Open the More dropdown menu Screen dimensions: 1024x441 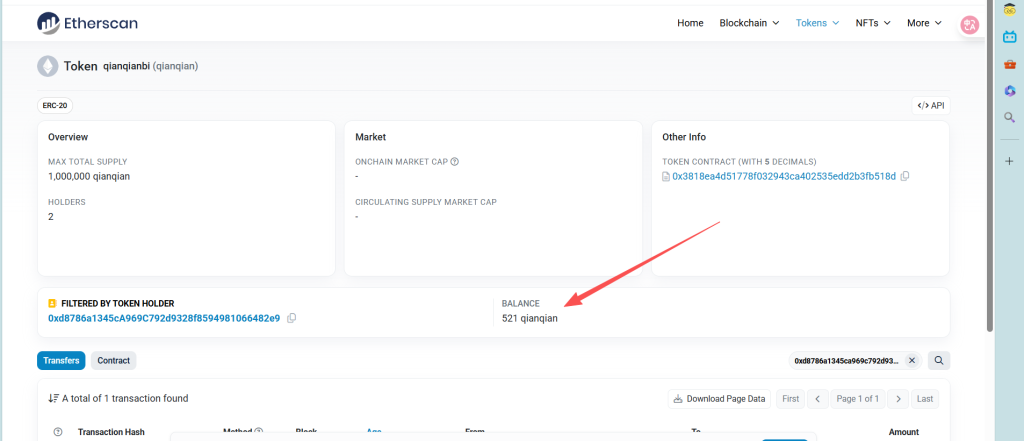[x=924, y=23]
